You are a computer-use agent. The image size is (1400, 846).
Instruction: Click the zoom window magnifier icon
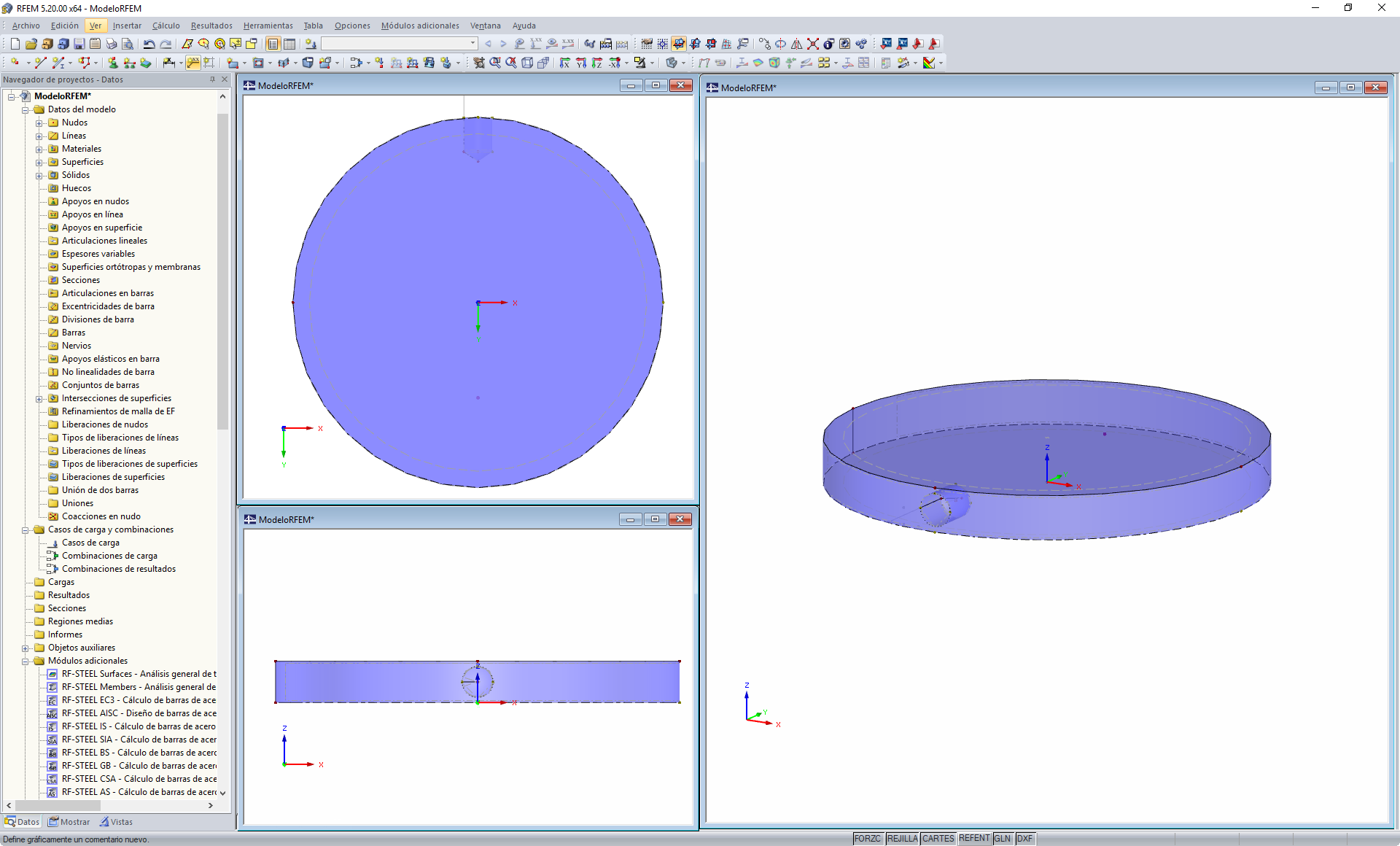(495, 63)
